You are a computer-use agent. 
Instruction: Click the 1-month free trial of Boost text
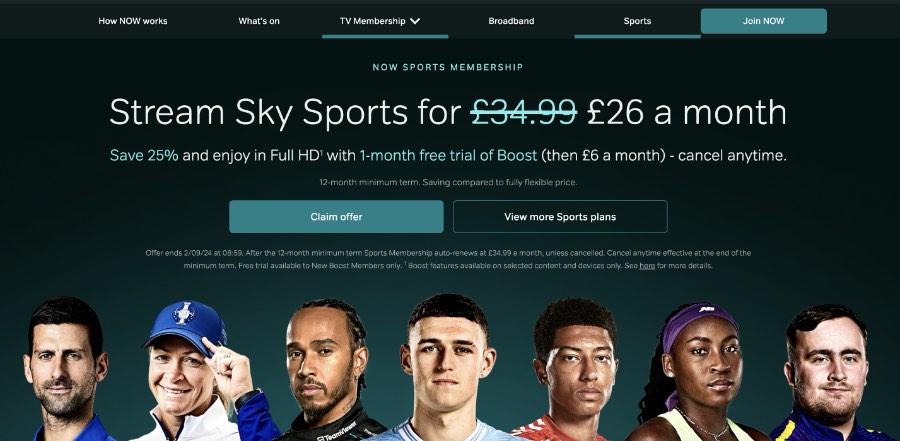tap(448, 155)
